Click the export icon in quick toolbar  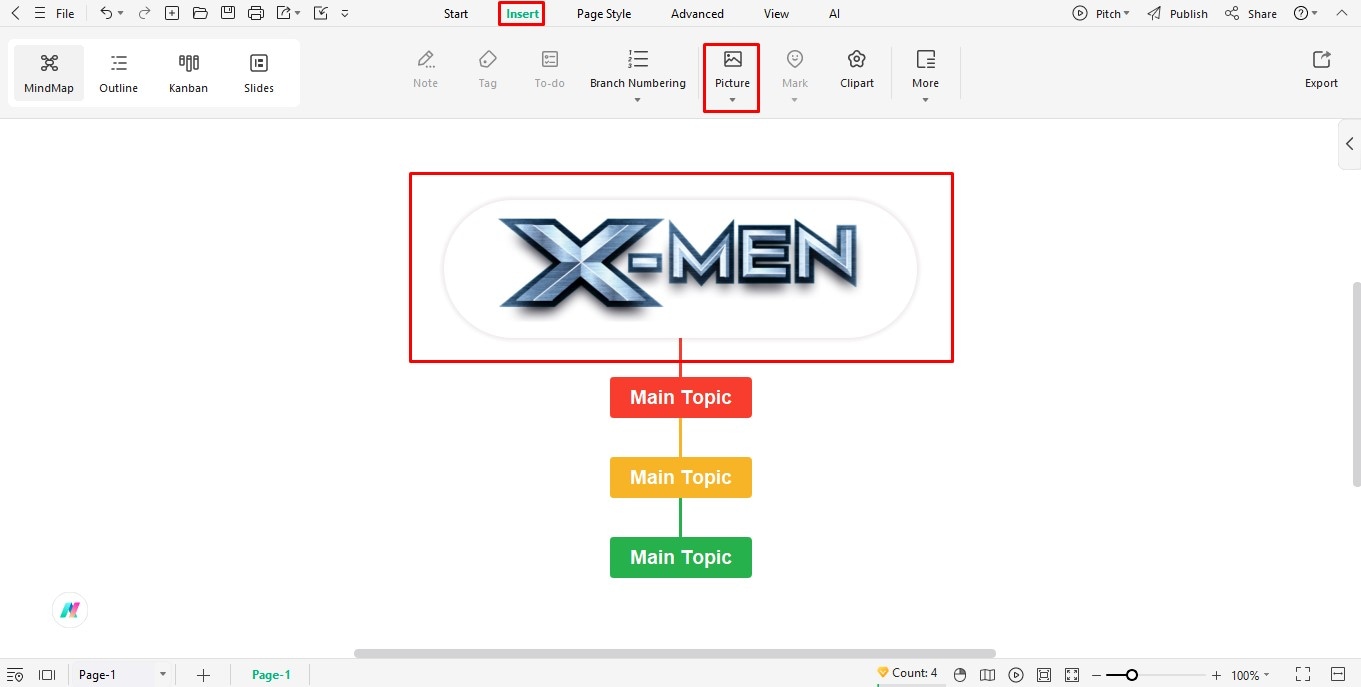[284, 14]
